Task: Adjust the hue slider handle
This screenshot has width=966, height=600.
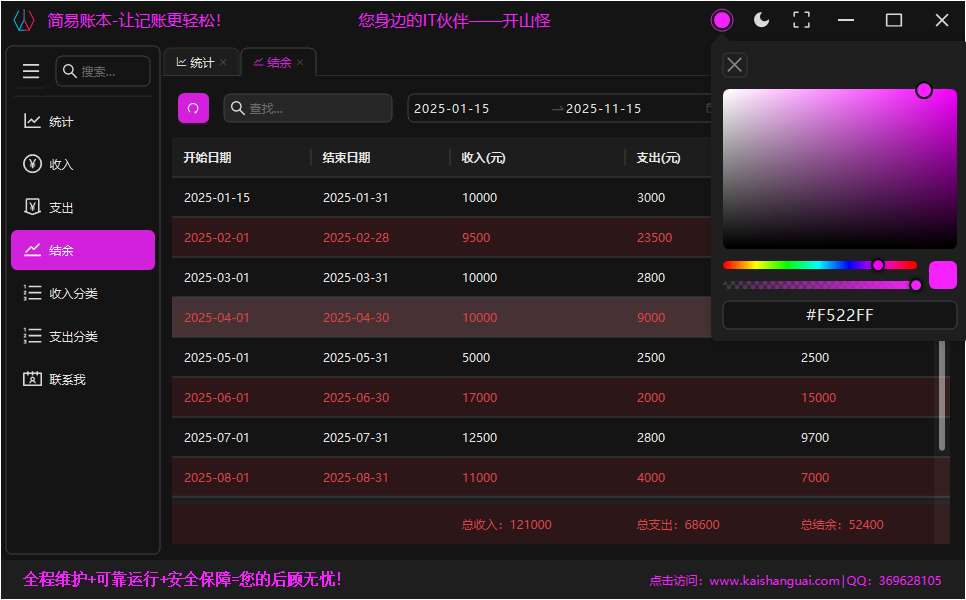Action: [878, 266]
